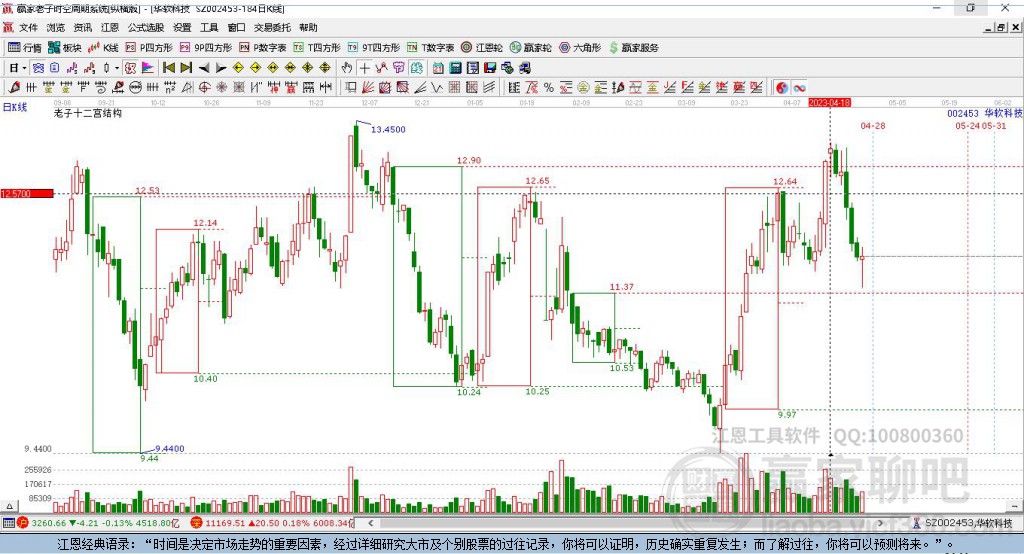Viewport: 1024px width, 554px height.
Task: Click the percent sign drawing tool
Action: coord(549,88)
